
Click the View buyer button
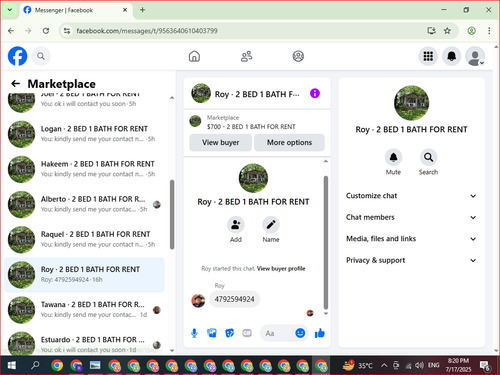click(x=220, y=142)
